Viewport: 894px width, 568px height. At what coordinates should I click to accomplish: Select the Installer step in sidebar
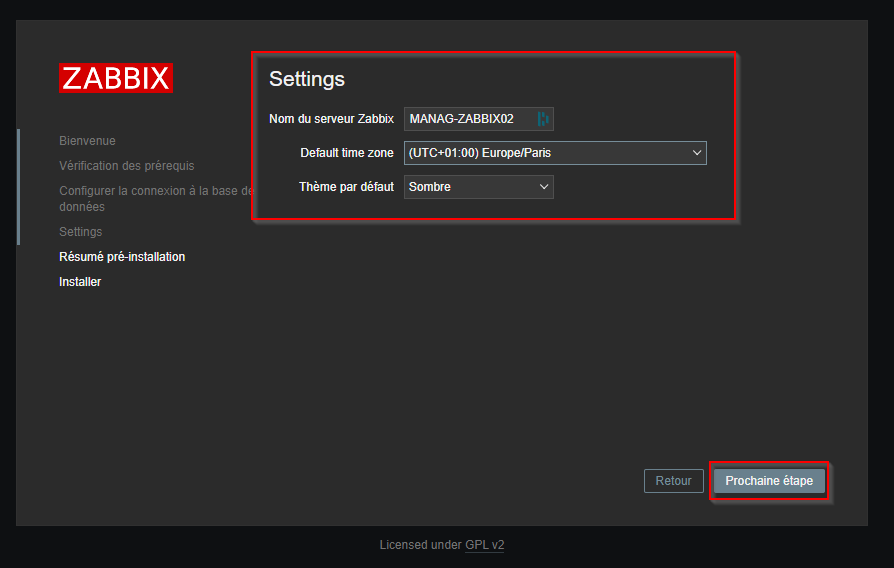click(x=80, y=282)
